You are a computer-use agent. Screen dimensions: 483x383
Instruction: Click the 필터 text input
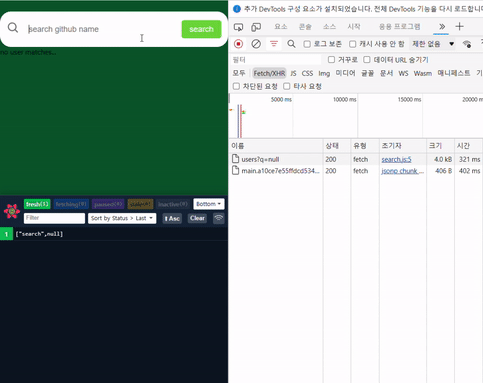275,60
